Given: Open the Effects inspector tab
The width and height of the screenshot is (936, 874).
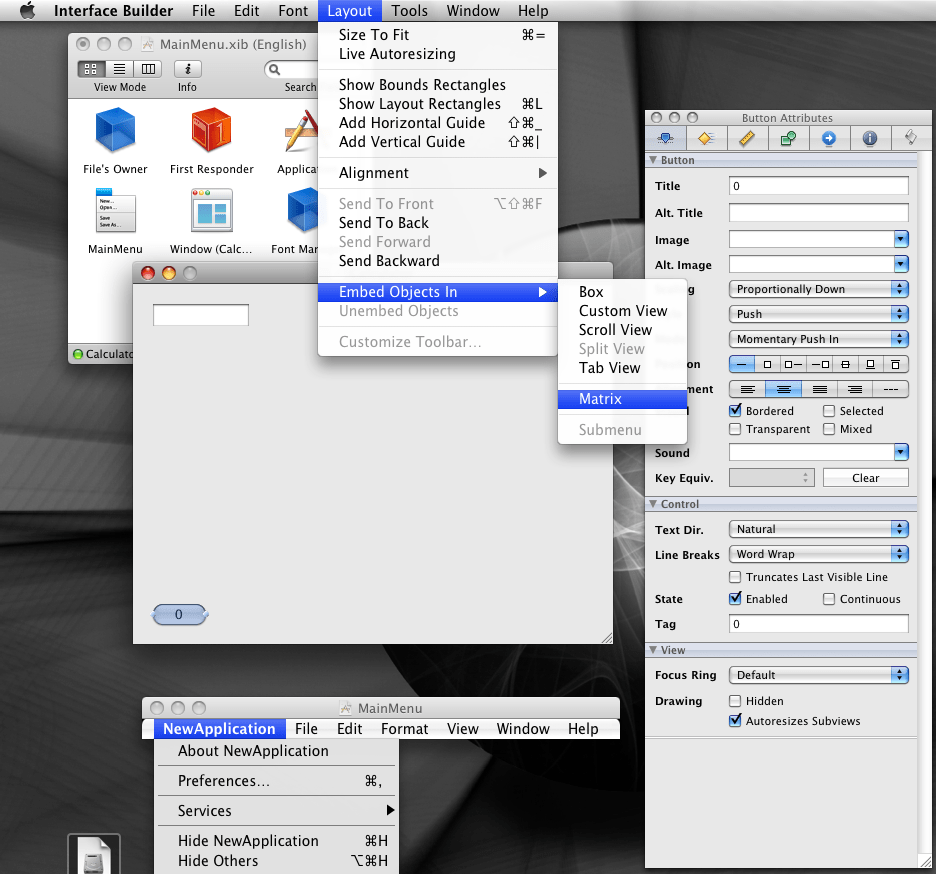Looking at the screenshot, I should pos(707,139).
